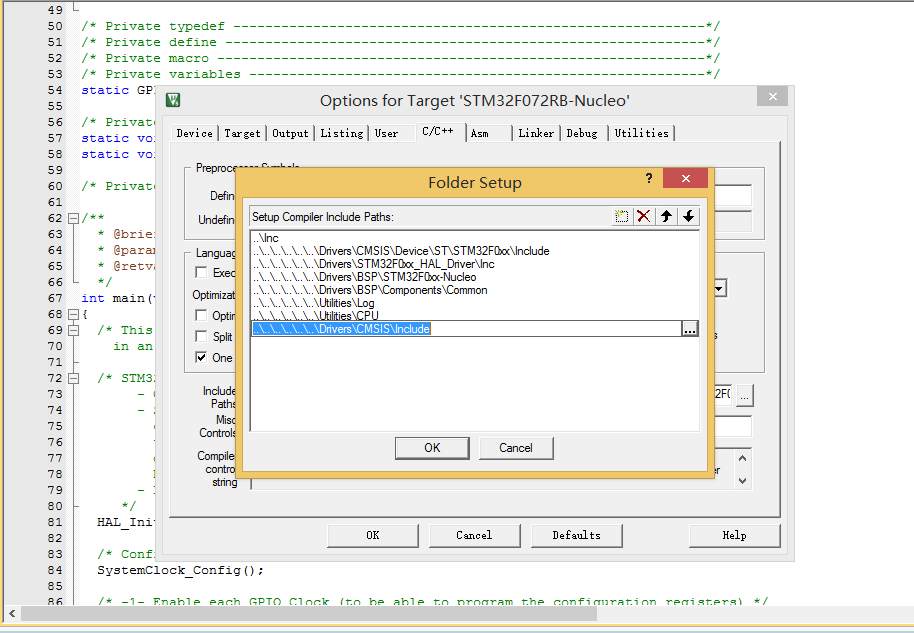The width and height of the screenshot is (914, 633).
Task: Collapse the main function fold at line 68
Action: tap(73, 314)
